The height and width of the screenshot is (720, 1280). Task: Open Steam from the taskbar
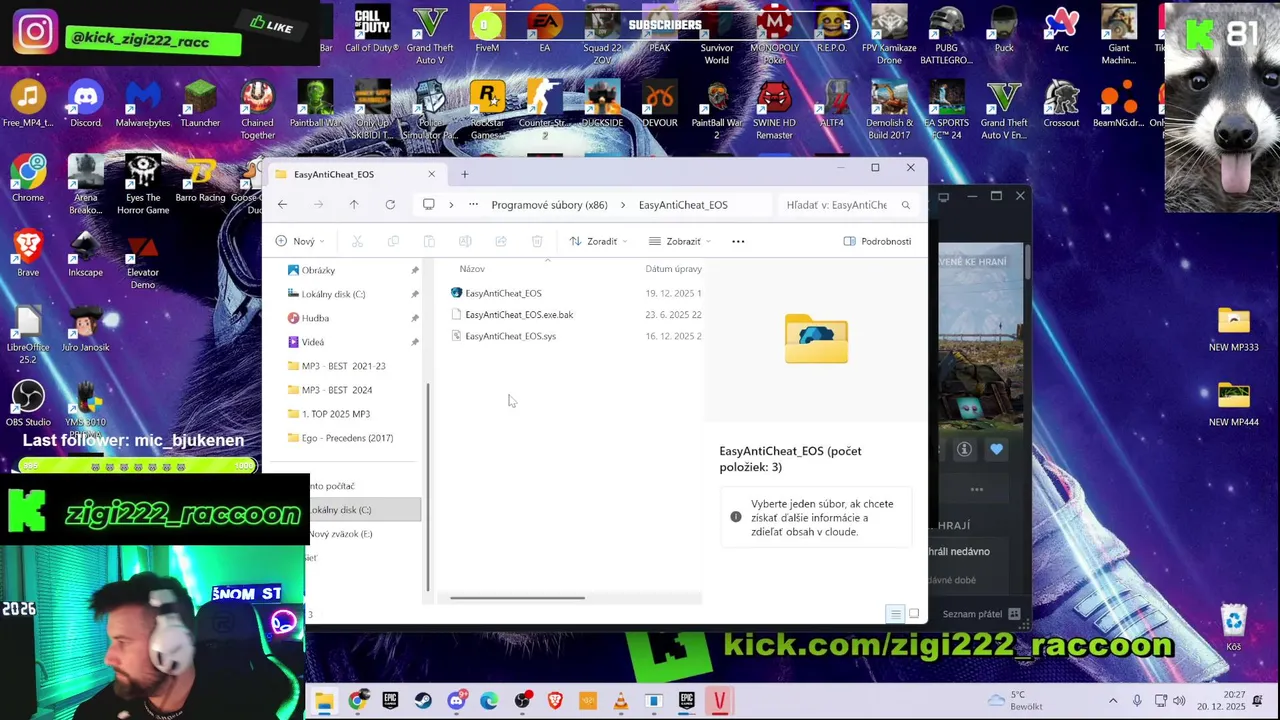(x=423, y=701)
